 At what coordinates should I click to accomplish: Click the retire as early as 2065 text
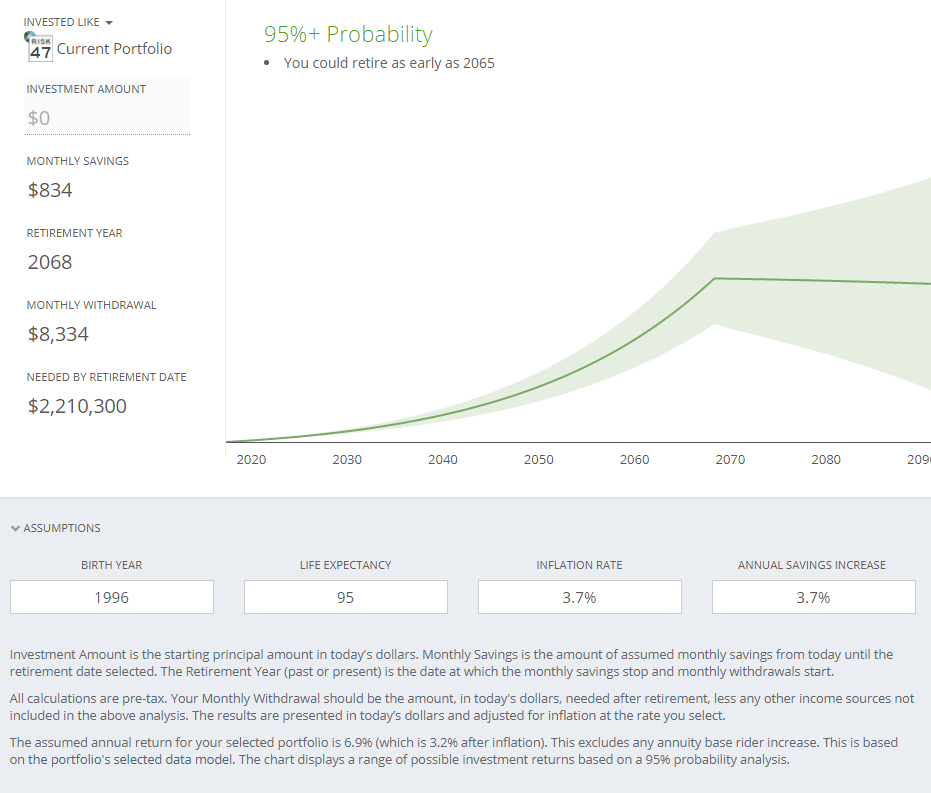coord(389,63)
